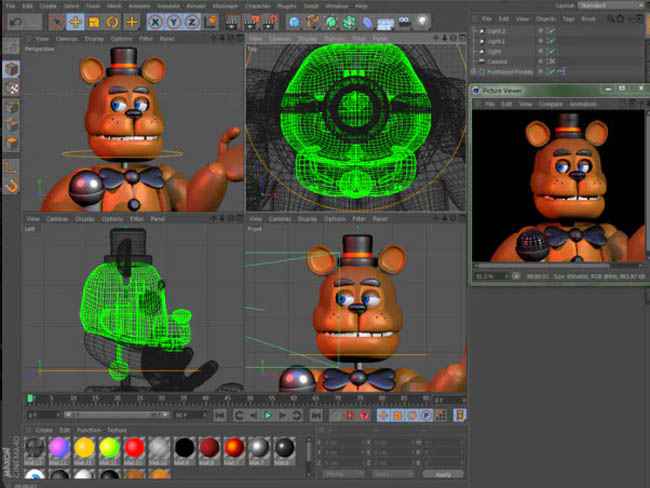Image resolution: width=650 pixels, height=488 pixels.
Task: Play the animation forward
Action: click(x=268, y=415)
